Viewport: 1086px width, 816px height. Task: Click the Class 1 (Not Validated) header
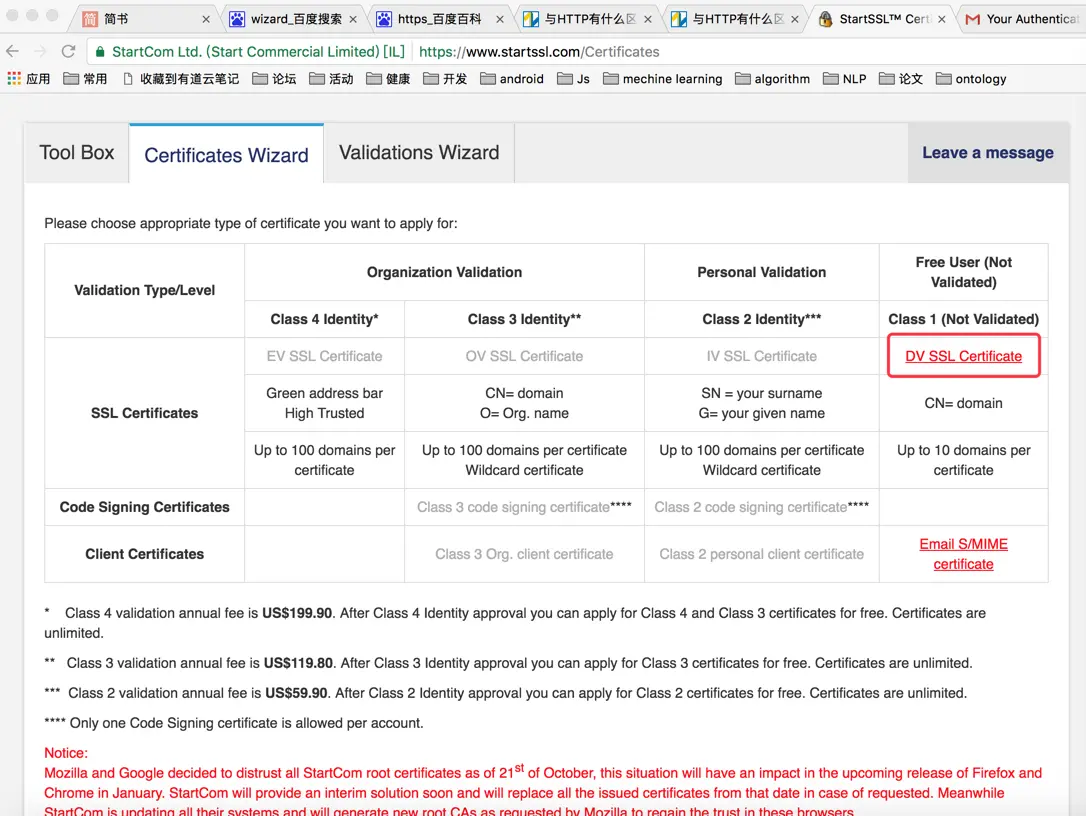[x=963, y=319]
